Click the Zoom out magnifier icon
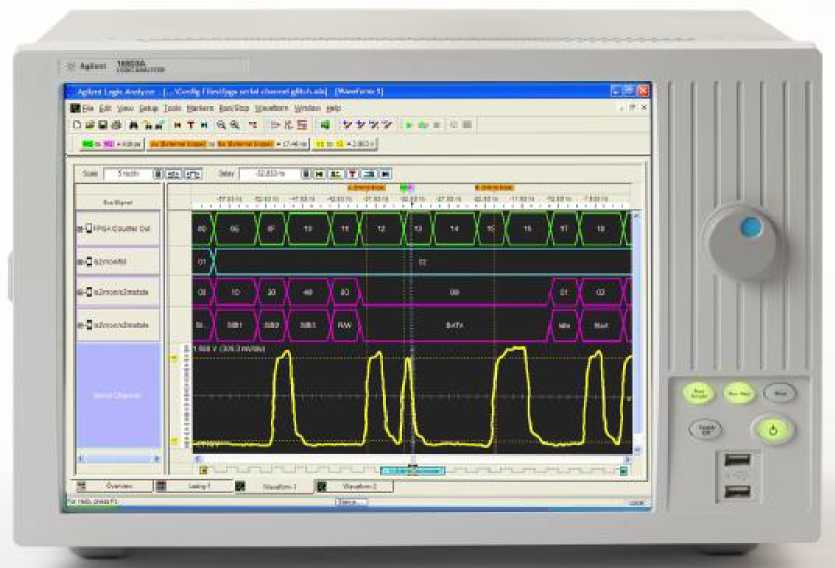Viewport: 835px width, 568px height. click(x=234, y=125)
